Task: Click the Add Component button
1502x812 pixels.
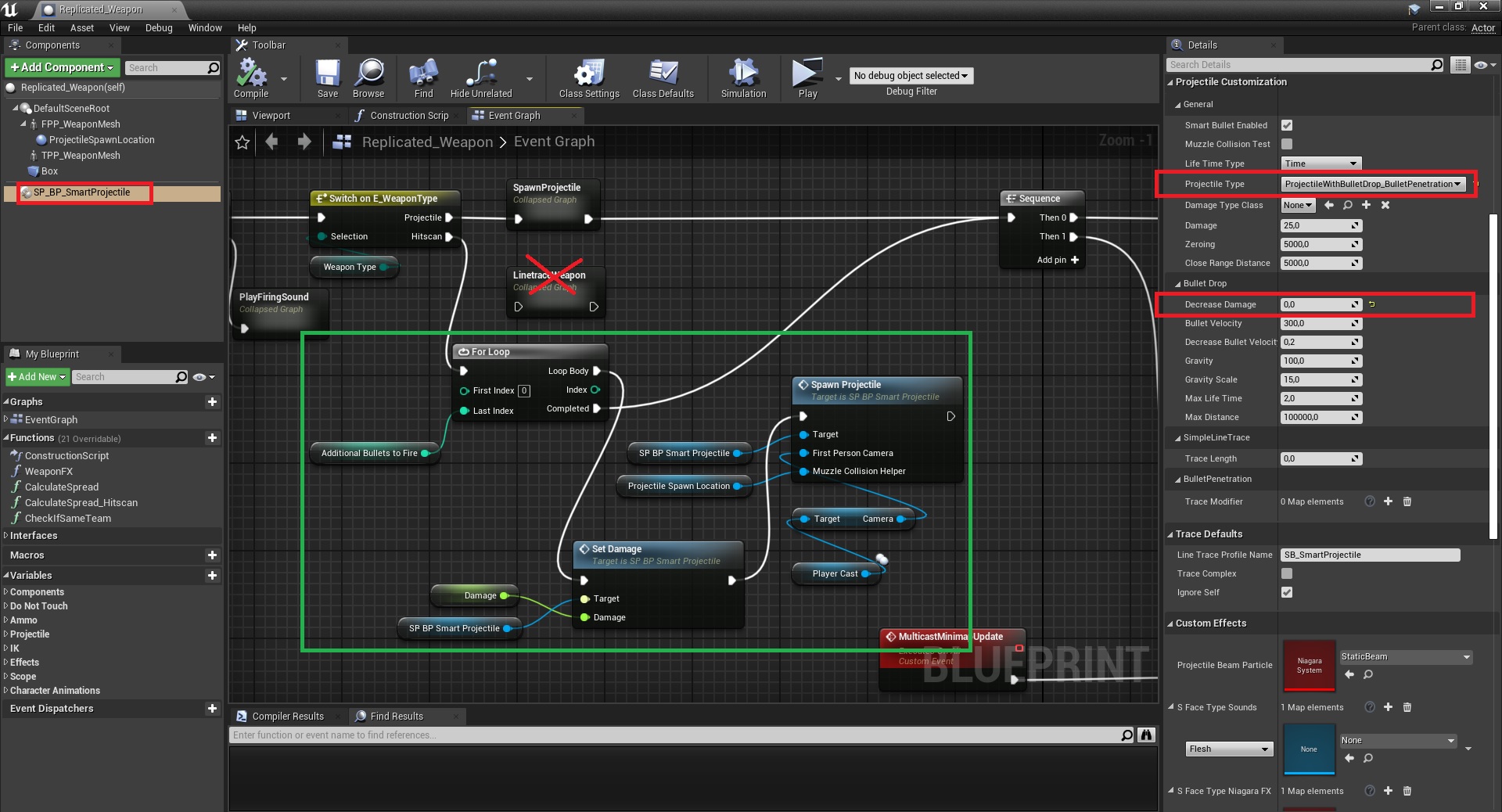Action: point(63,68)
